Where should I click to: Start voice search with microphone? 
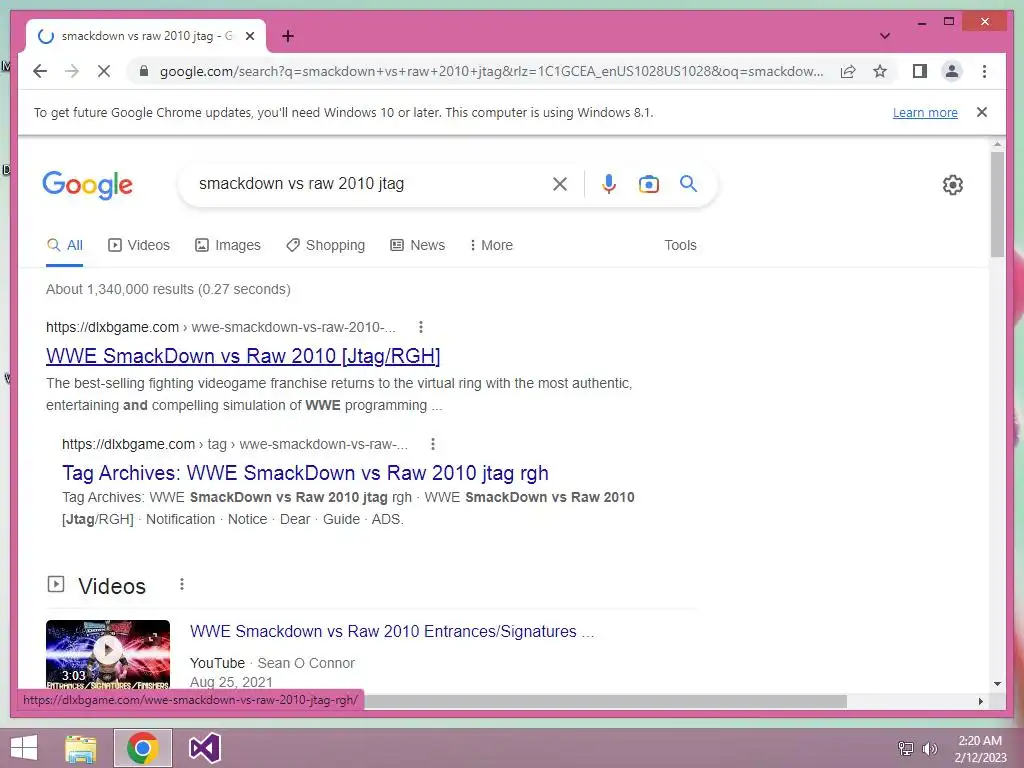point(609,184)
